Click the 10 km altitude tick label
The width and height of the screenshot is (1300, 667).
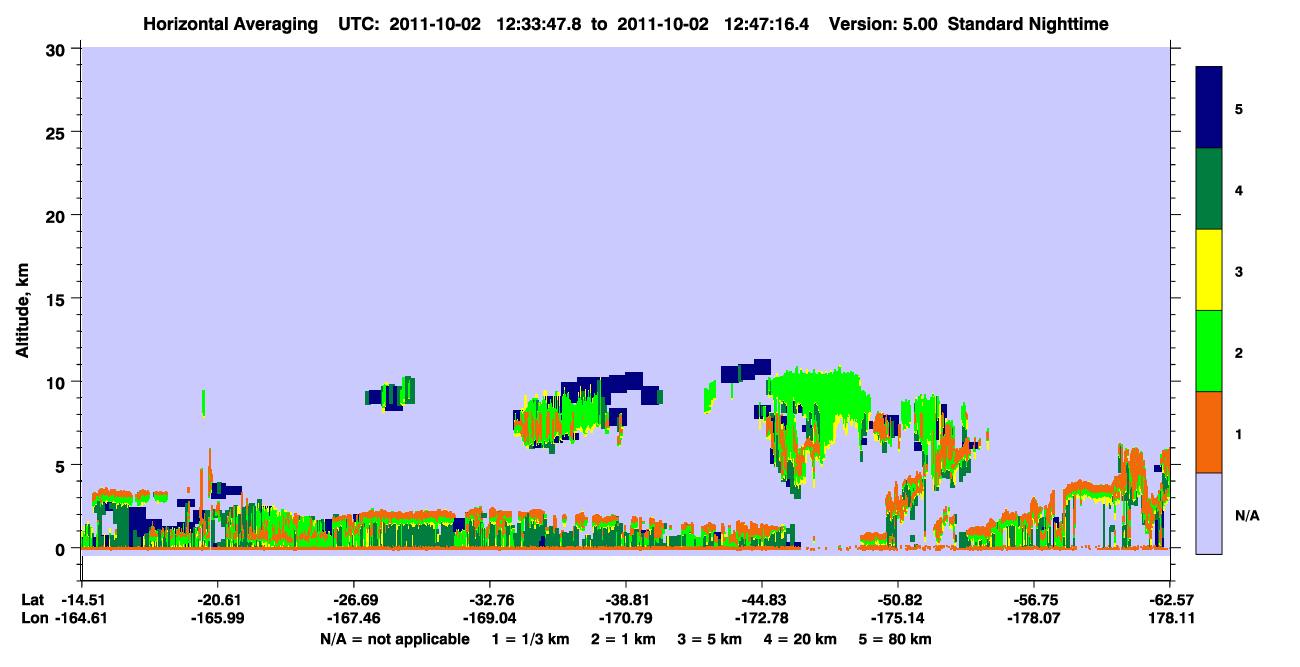pyautogui.click(x=57, y=382)
